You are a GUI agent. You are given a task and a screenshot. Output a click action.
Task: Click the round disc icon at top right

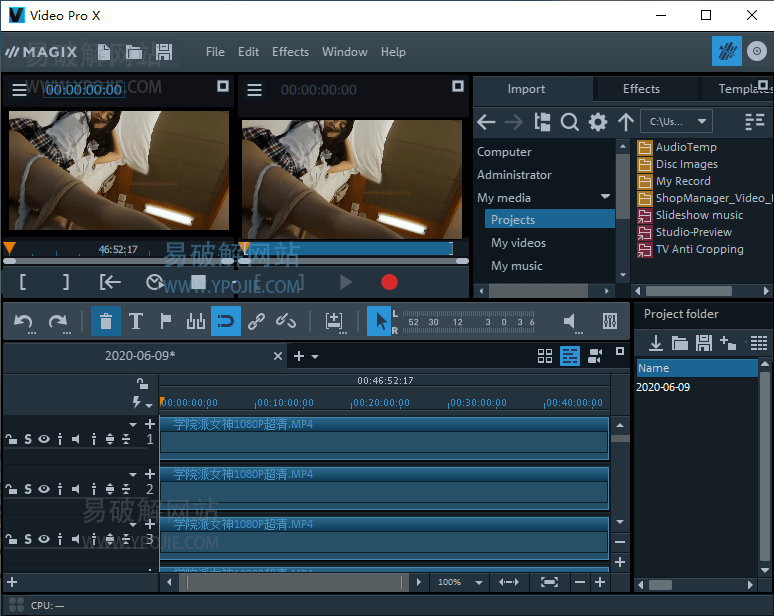click(x=757, y=51)
